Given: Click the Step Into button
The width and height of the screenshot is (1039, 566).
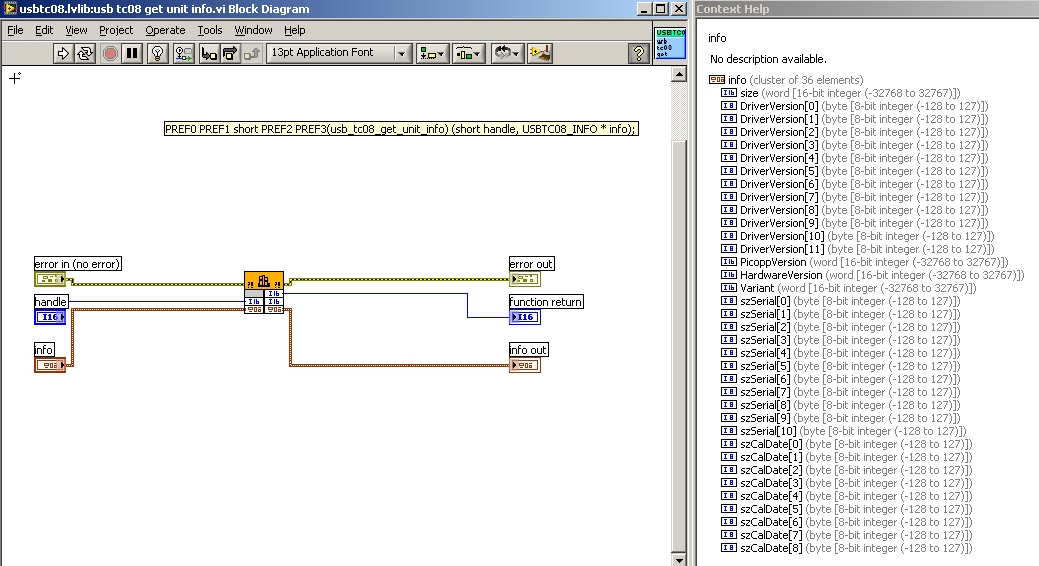Looking at the screenshot, I should point(209,53).
